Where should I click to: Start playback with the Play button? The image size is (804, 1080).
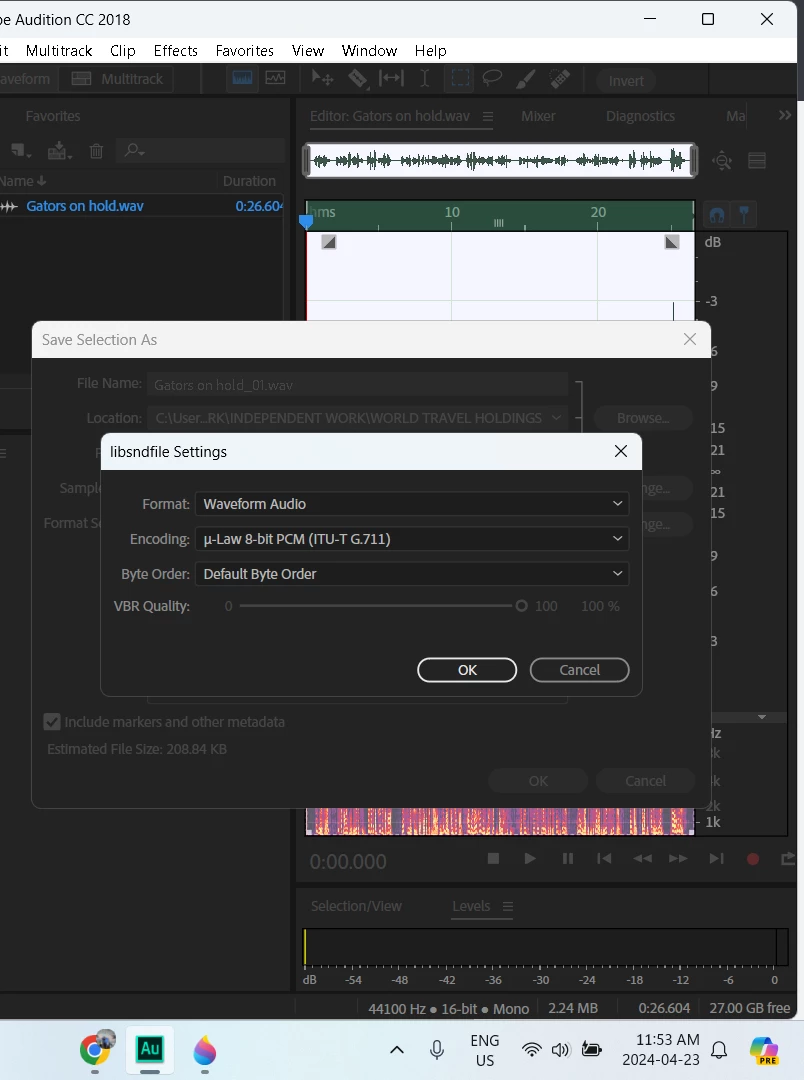[x=530, y=858]
